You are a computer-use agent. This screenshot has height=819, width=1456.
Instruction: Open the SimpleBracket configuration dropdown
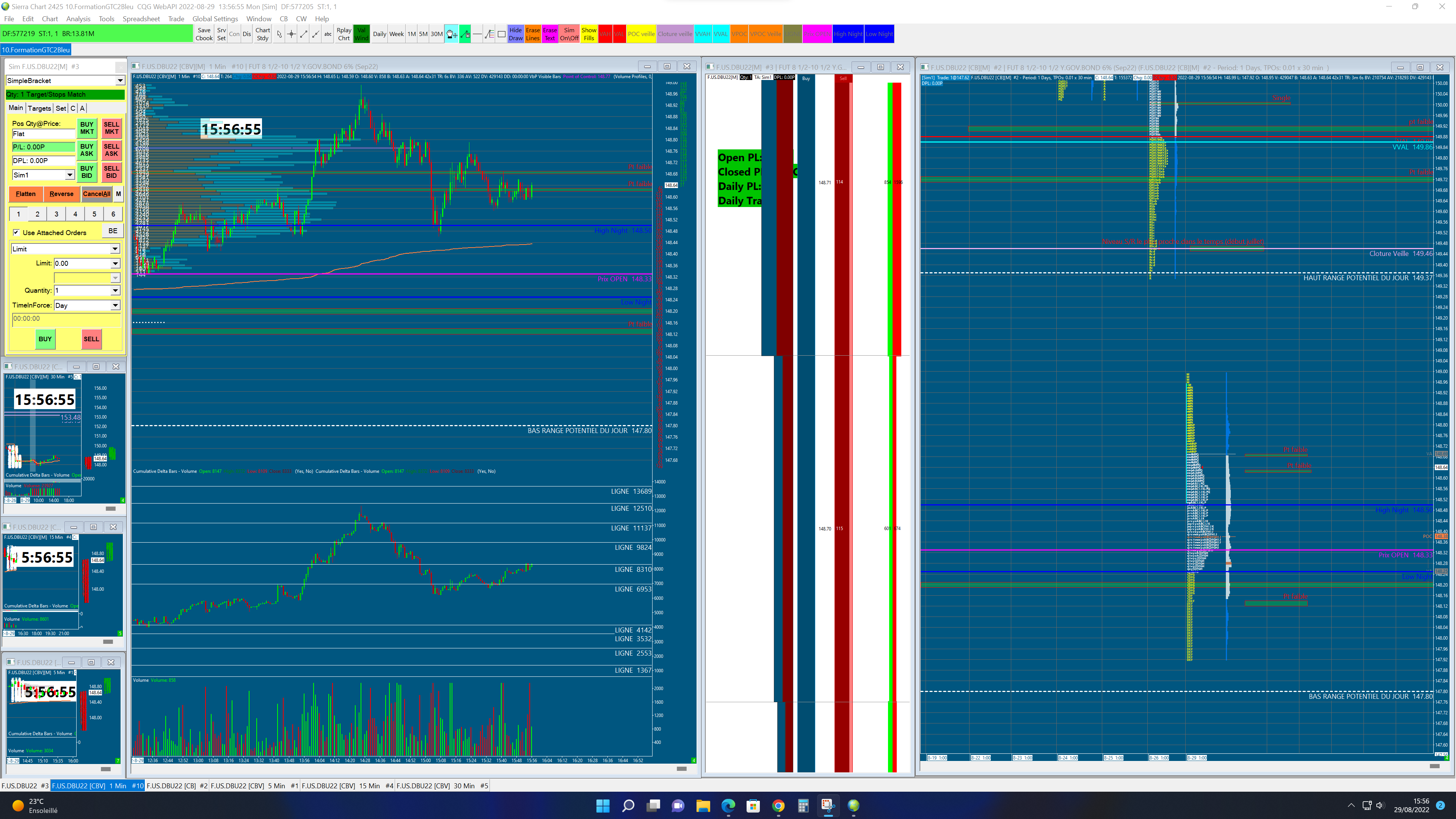click(120, 81)
